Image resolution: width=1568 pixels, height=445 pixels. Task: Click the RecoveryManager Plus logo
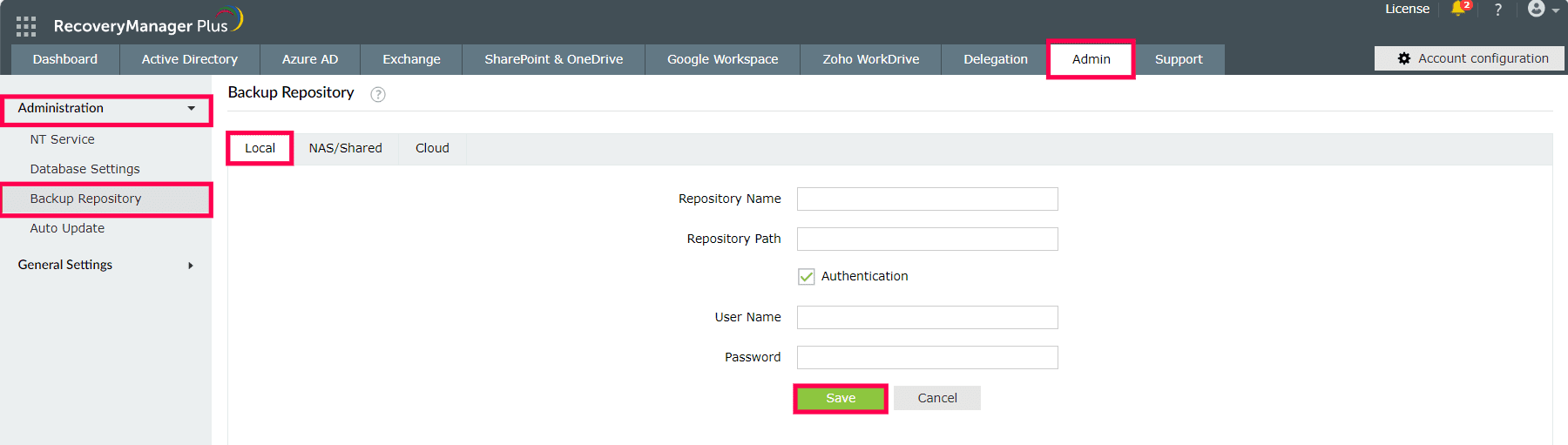click(148, 23)
